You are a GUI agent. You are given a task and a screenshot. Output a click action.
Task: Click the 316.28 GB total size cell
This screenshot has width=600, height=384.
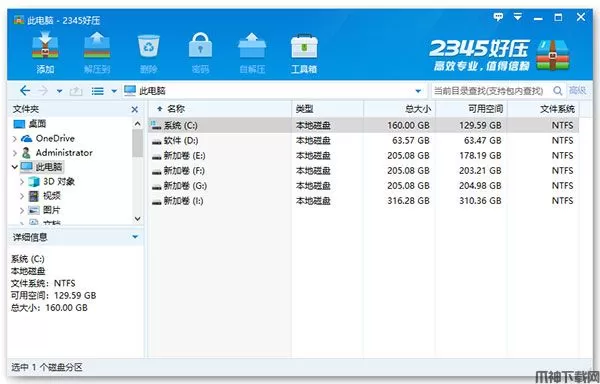(408, 201)
